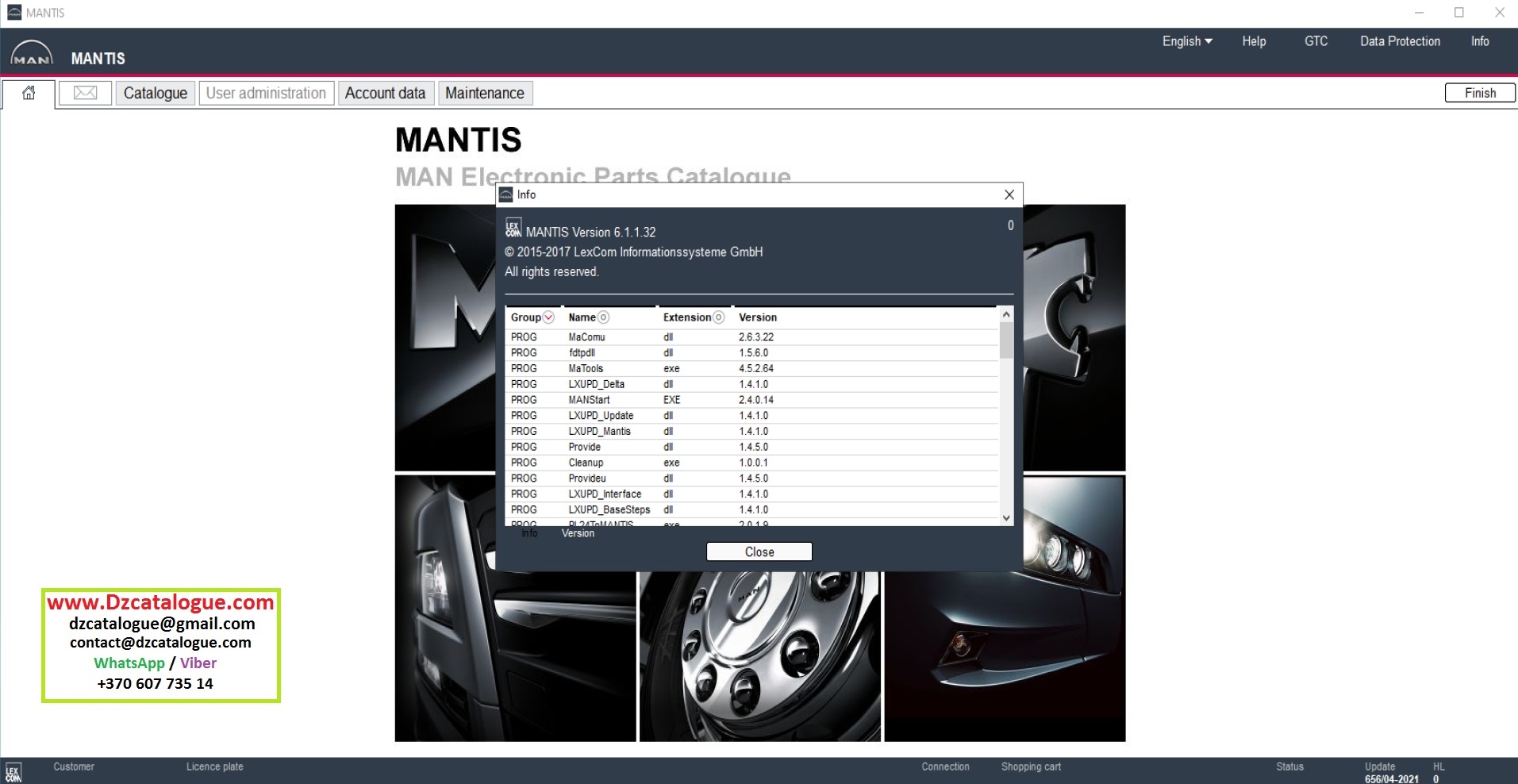Click the Connection status entry
Screen dimensions: 1518x784
[x=945, y=767]
